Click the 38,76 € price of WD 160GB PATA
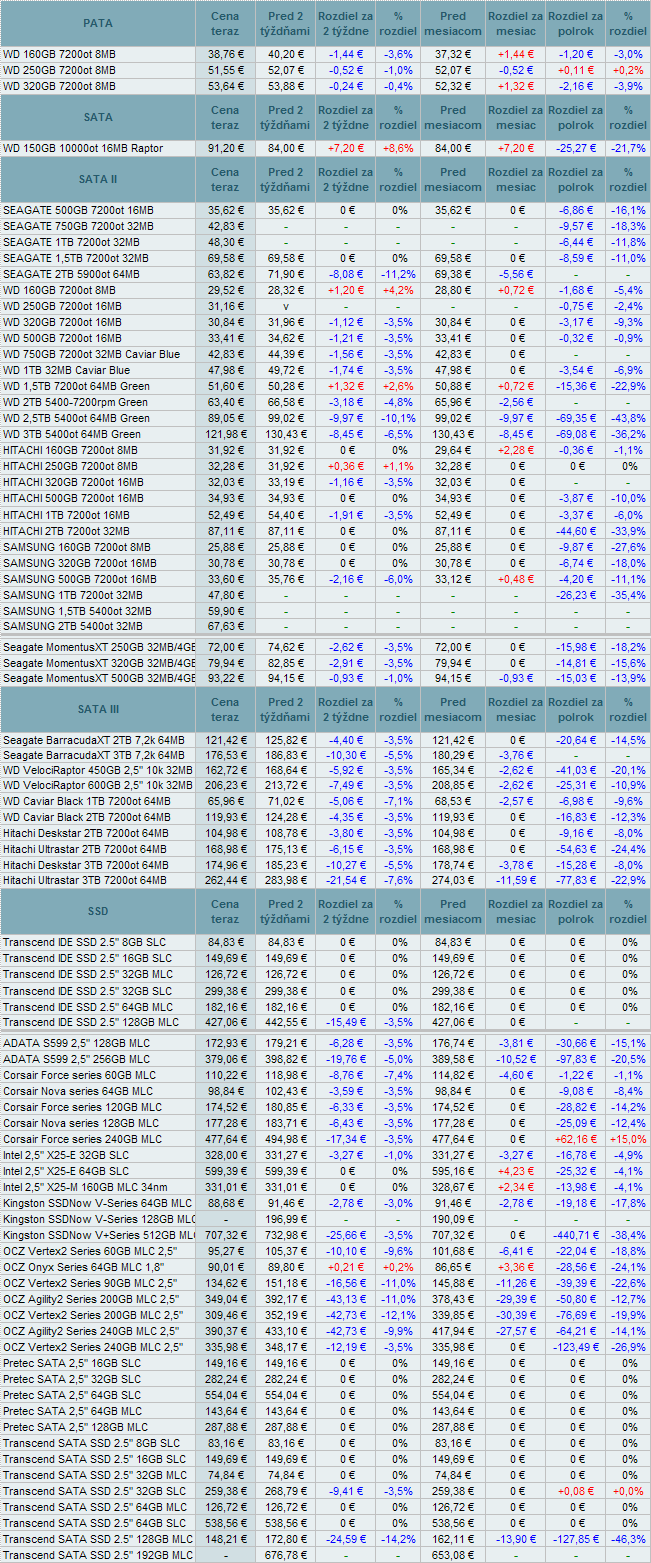Viewport: 651px width, 1563px height. 226,54
